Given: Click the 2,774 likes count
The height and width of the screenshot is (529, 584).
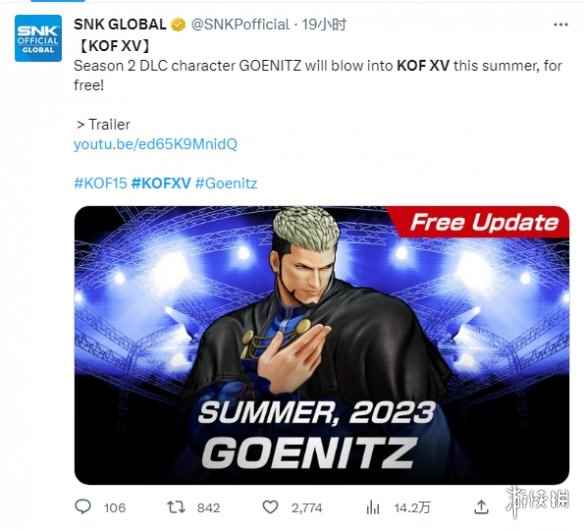Looking at the screenshot, I should pos(306,508).
